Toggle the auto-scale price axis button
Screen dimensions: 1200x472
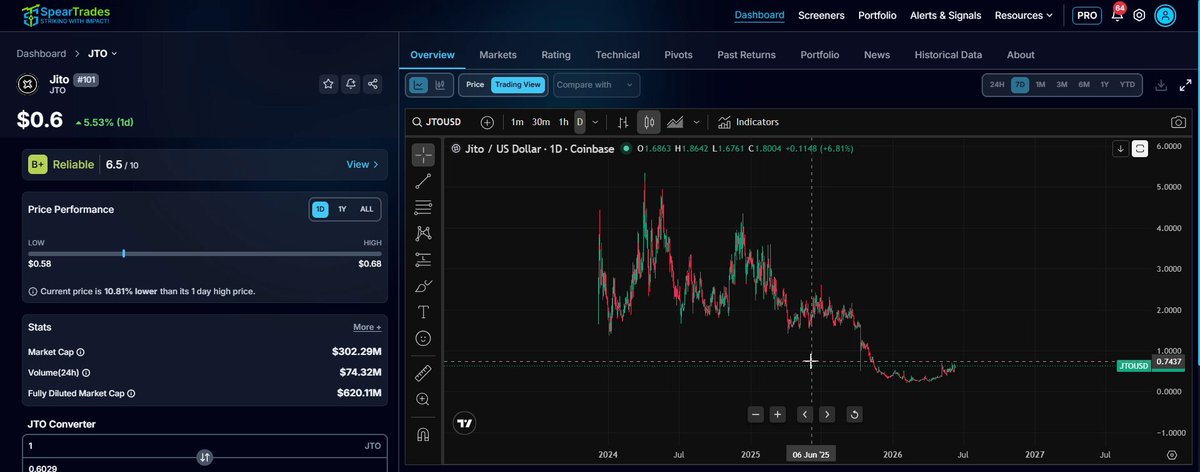[1141, 148]
